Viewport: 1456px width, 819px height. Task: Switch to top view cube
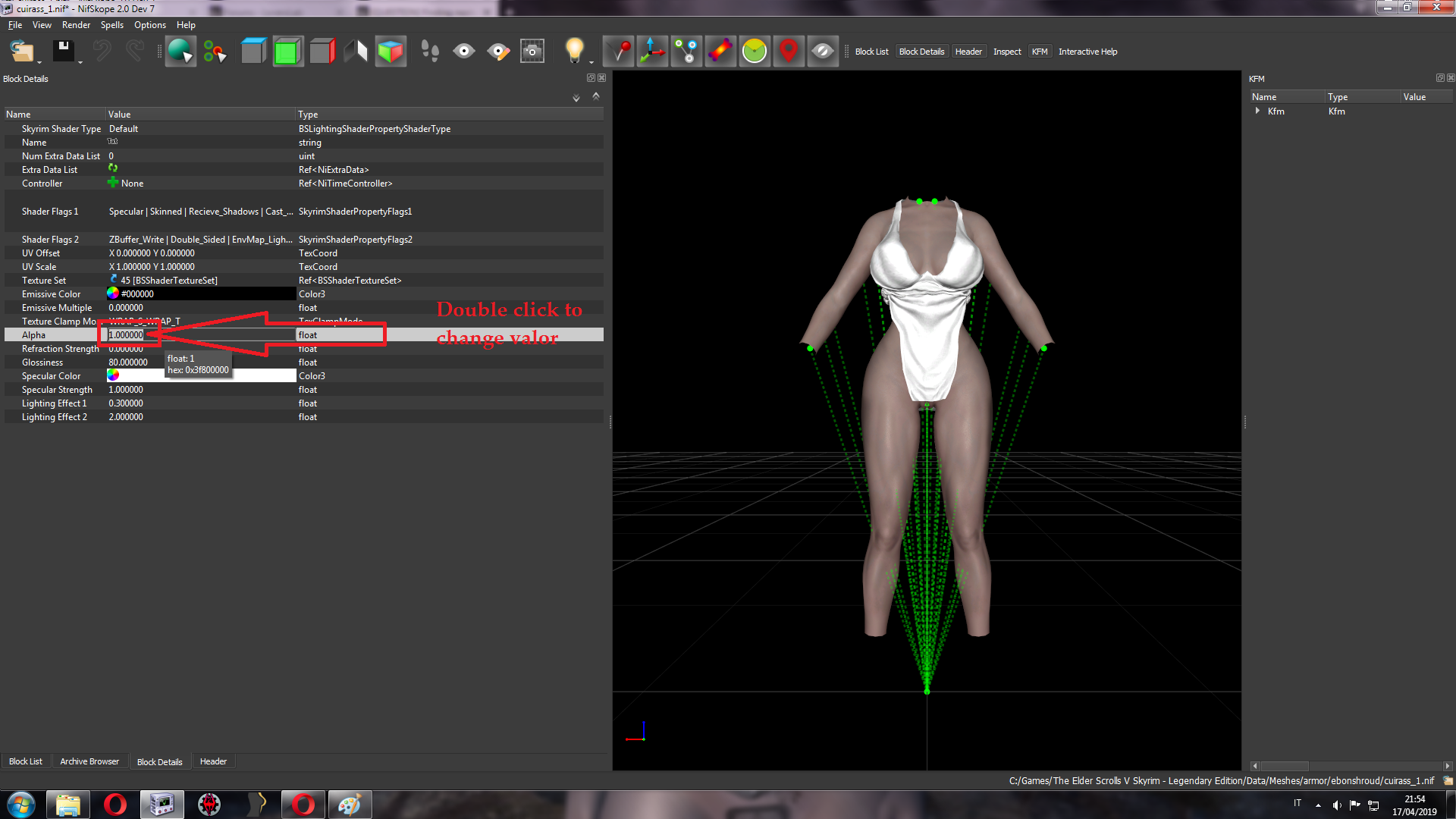coord(253,52)
